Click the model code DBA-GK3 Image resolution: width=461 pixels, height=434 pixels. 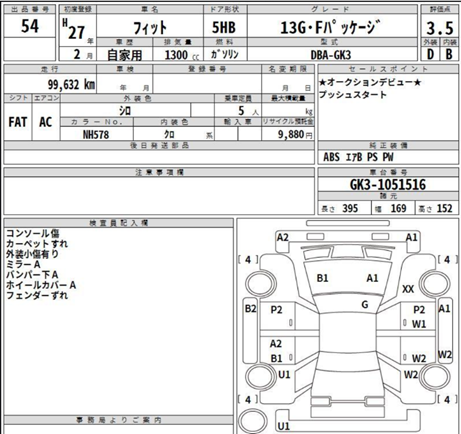click(x=331, y=55)
